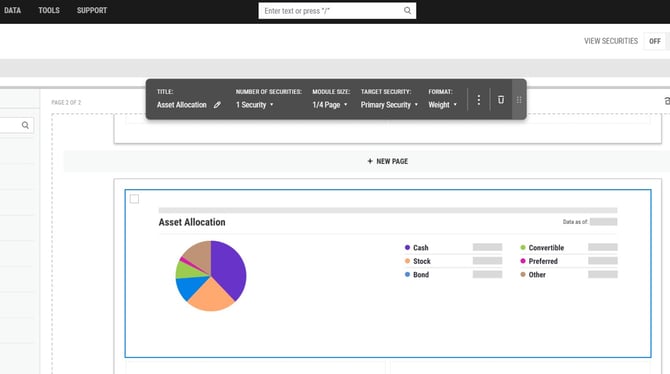The height and width of the screenshot is (374, 670).
Task: Click the Convertible legend label
Action: tap(546, 248)
